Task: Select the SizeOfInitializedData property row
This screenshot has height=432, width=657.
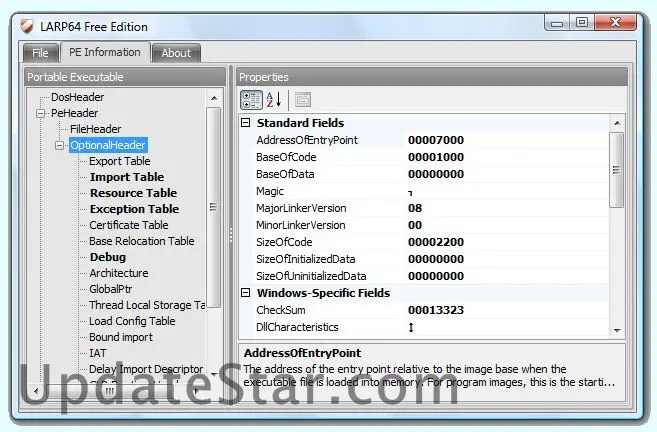Action: point(424,259)
